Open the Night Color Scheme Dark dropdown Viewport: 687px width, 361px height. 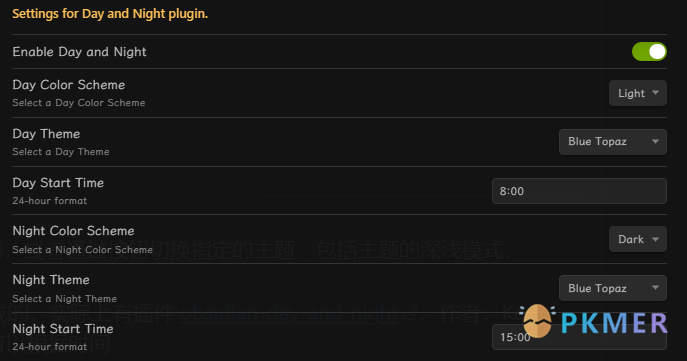(637, 239)
